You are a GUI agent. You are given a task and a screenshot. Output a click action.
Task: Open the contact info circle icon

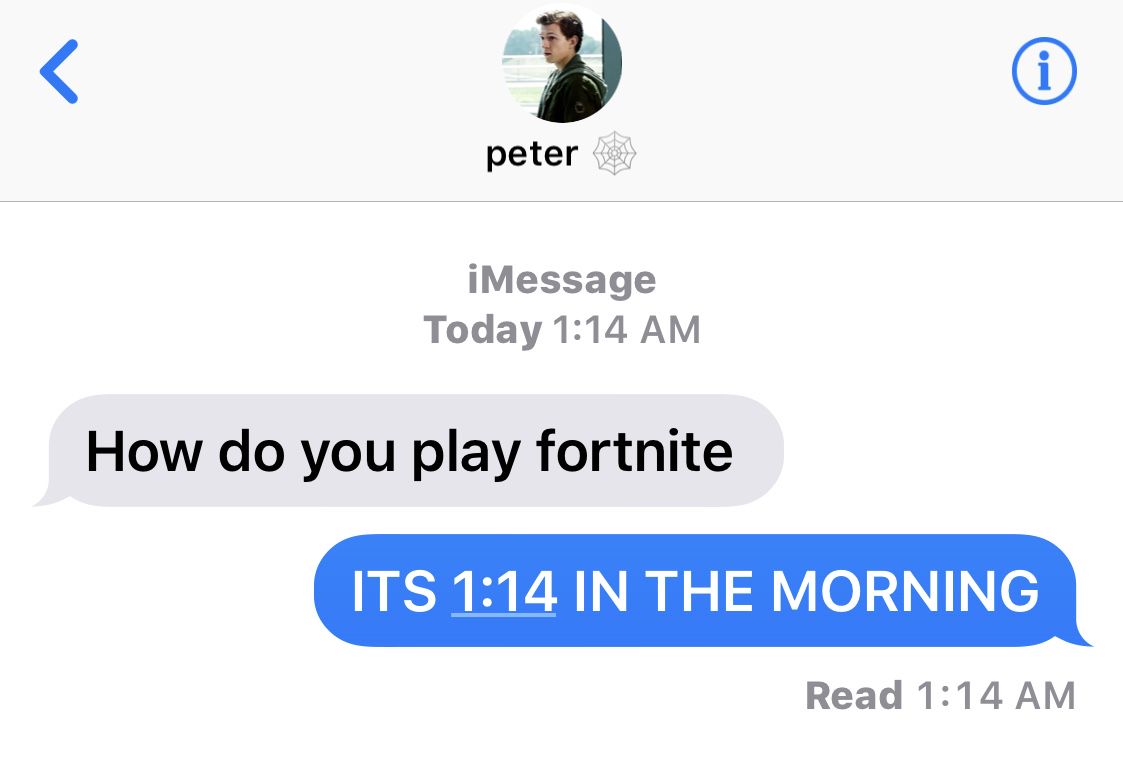1044,71
